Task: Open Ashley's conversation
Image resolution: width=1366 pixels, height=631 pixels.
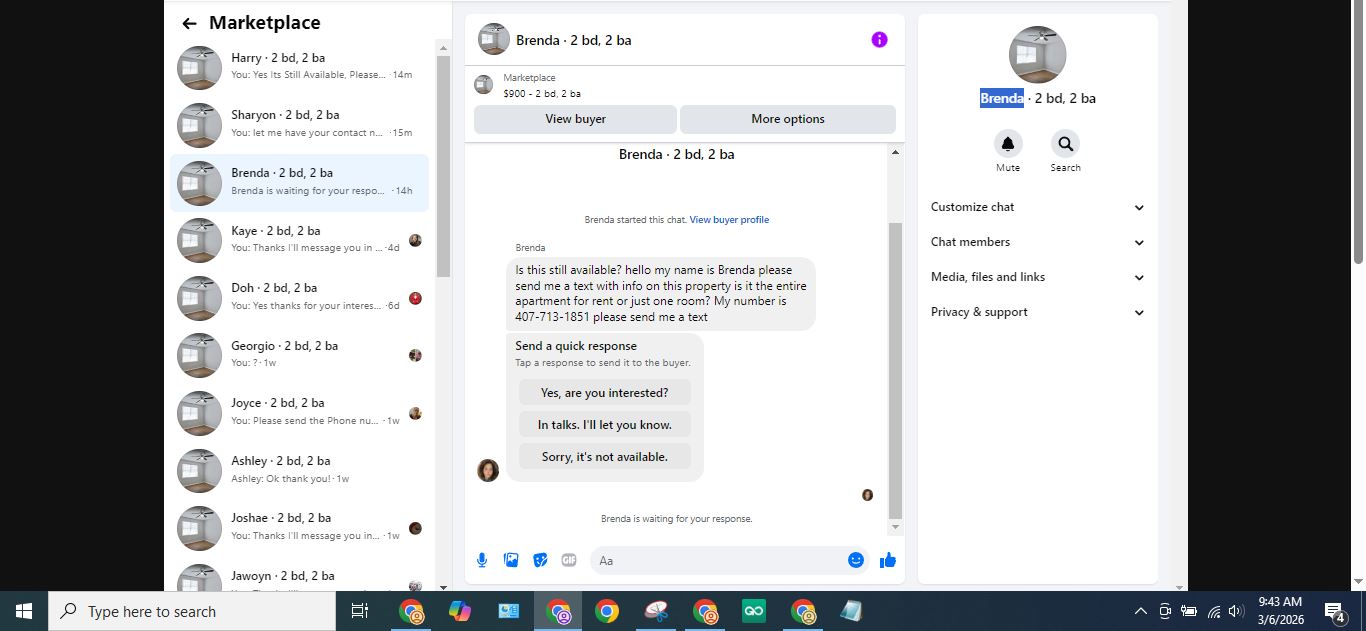Action: tap(300, 470)
